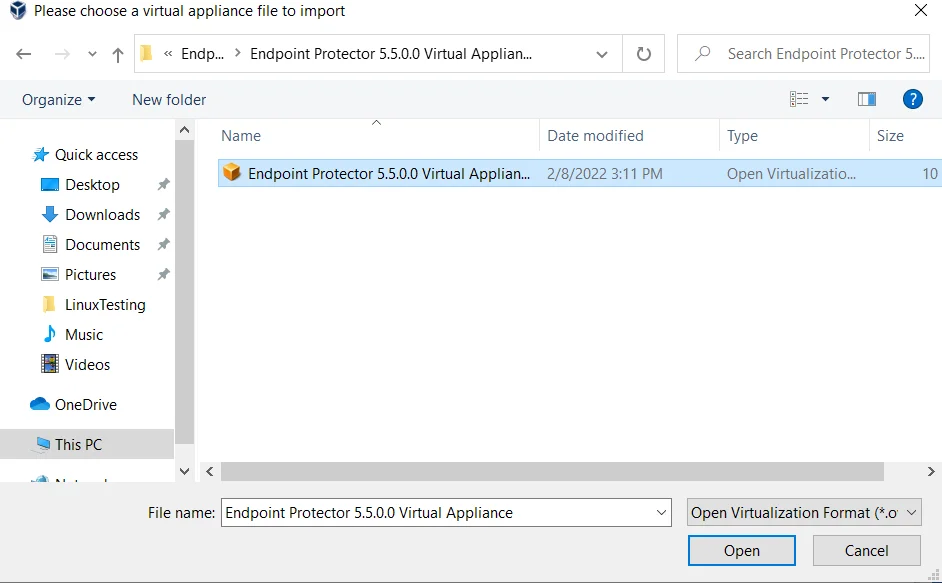The image size is (942, 583).
Task: Click the pin icon next to Documents
Action: (163, 245)
